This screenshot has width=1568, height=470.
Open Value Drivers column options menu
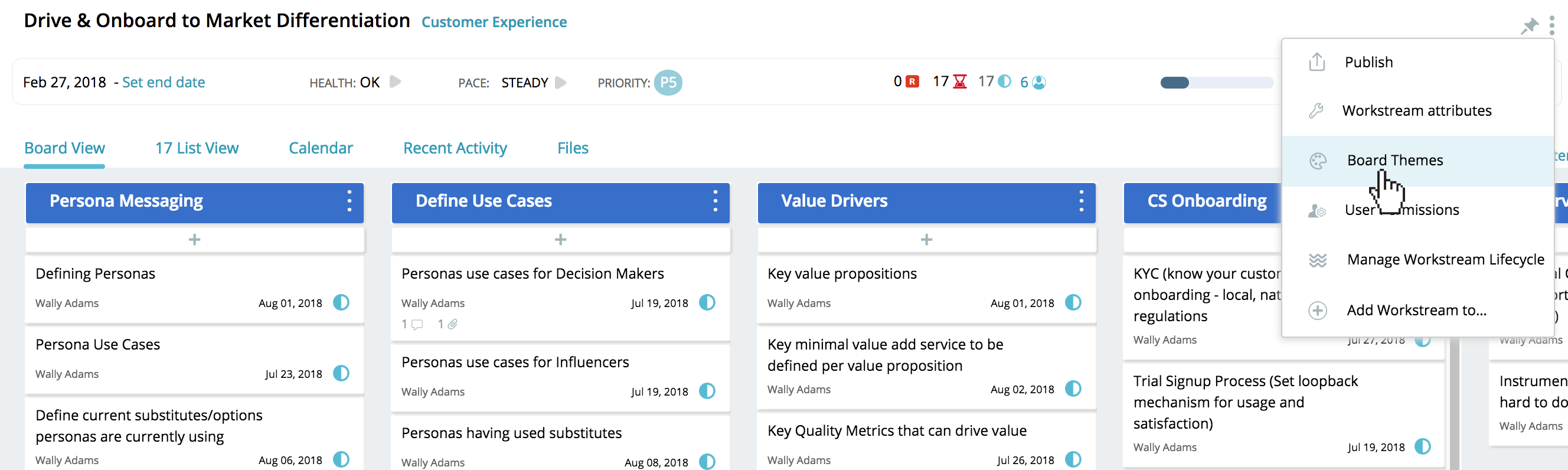[1080, 201]
